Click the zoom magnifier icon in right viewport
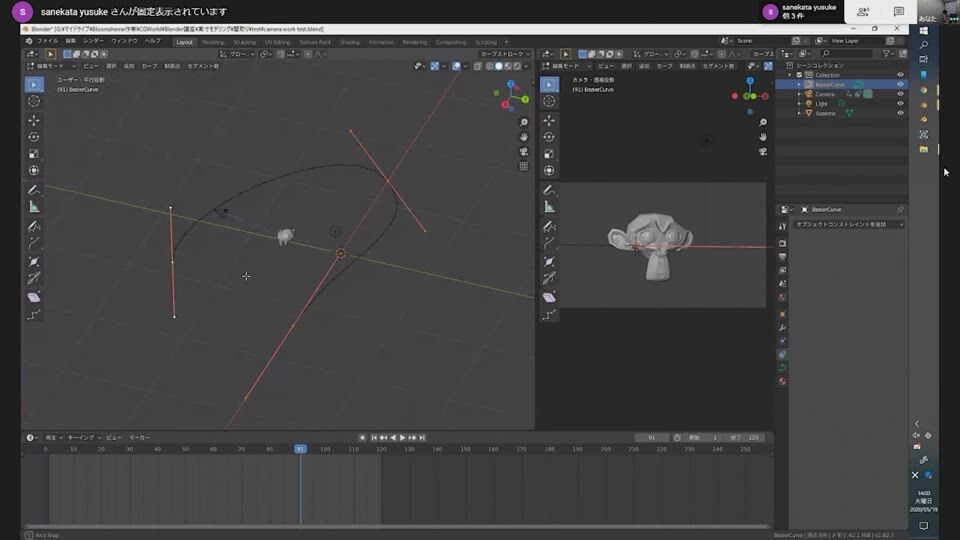 [x=763, y=122]
